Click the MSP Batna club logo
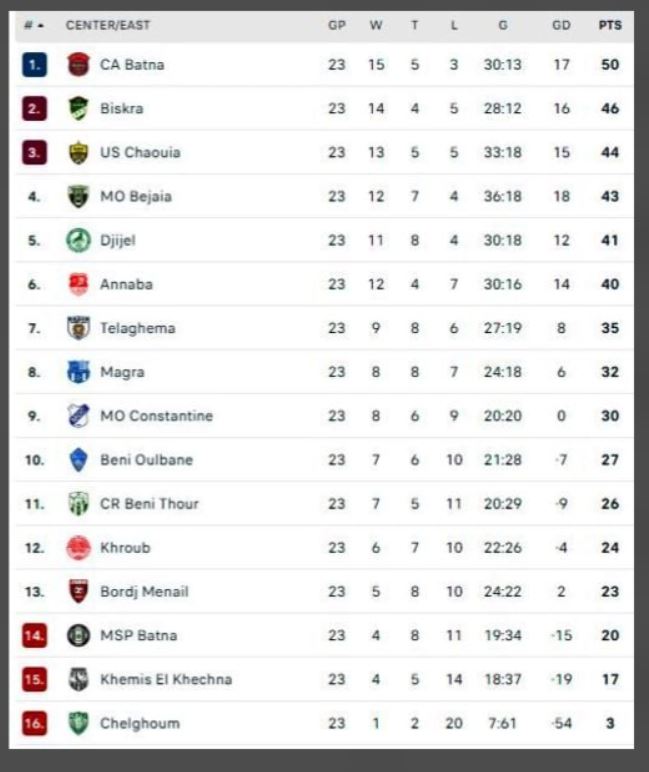This screenshot has width=649, height=772. 78,636
